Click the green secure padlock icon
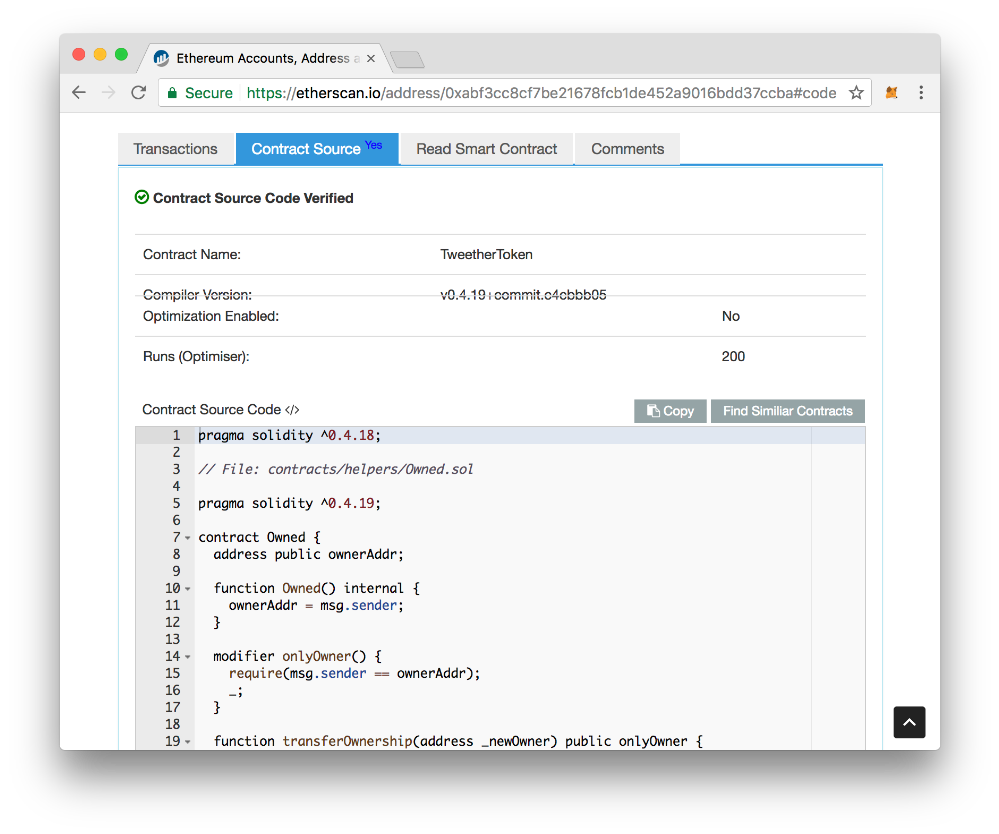This screenshot has width=999, height=834. 172,93
